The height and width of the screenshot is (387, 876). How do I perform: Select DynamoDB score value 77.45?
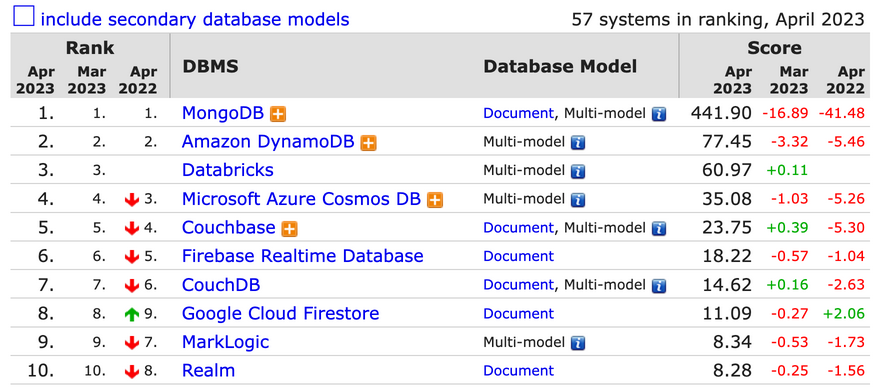[x=727, y=141]
